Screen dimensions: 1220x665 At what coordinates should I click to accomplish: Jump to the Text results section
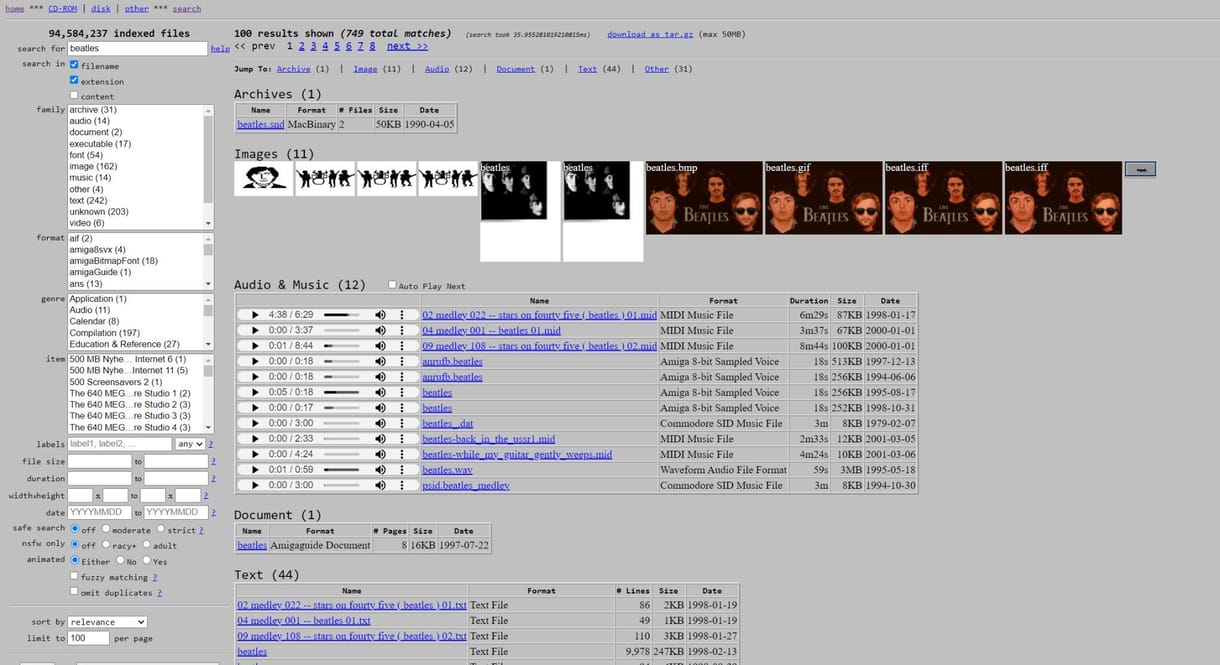tap(587, 69)
